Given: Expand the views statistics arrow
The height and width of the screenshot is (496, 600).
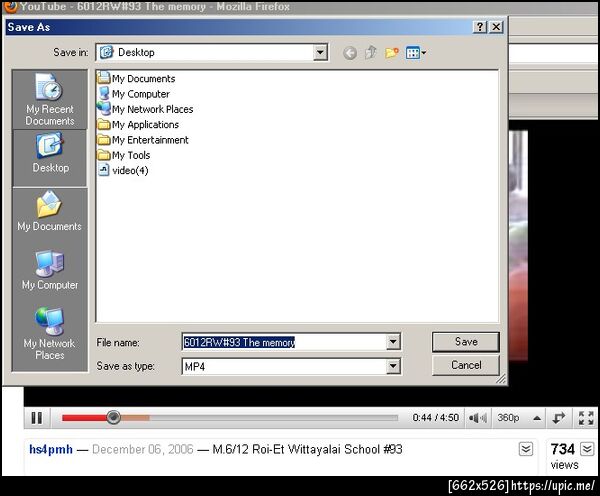Looking at the screenshot, I should pyautogui.click(x=587, y=449).
